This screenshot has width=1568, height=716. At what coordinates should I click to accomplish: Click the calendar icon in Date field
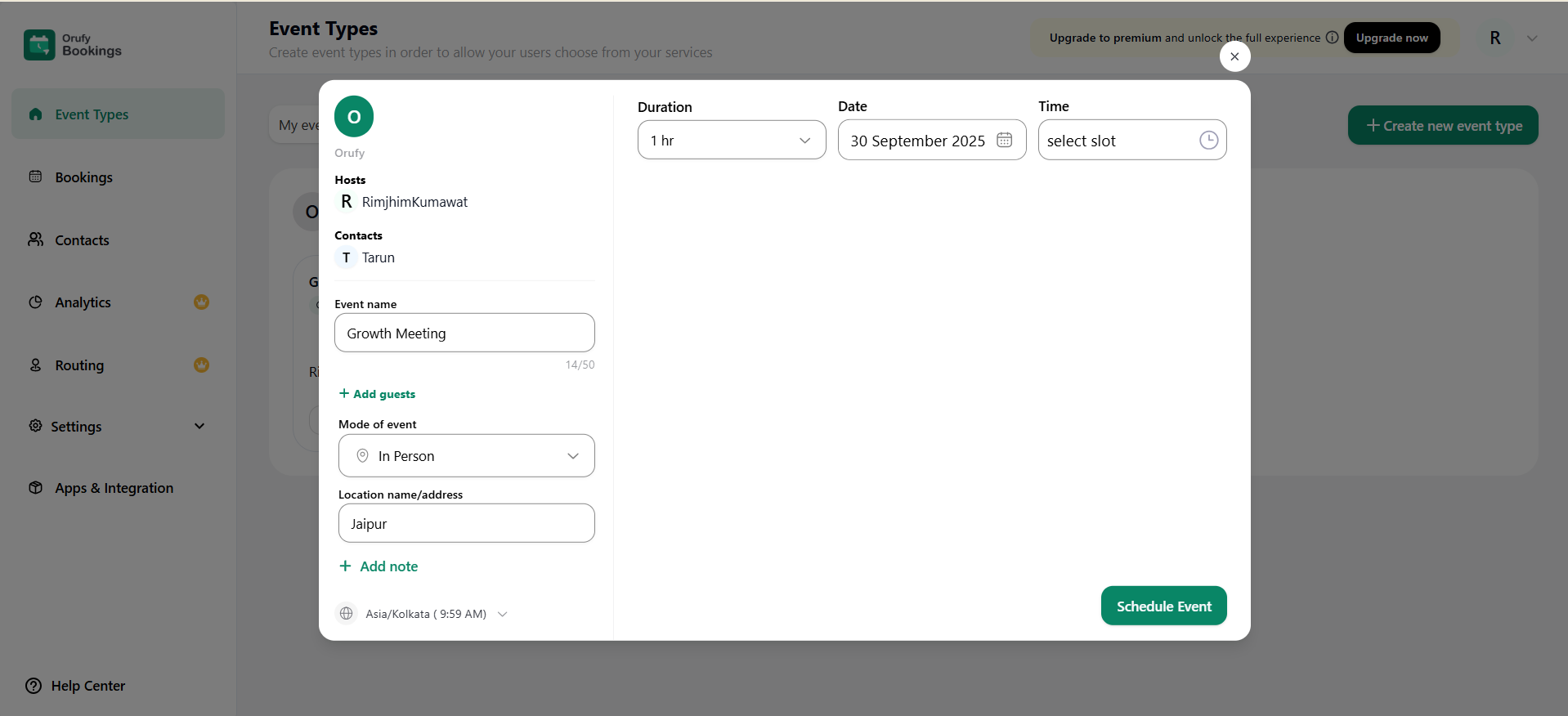click(1004, 140)
